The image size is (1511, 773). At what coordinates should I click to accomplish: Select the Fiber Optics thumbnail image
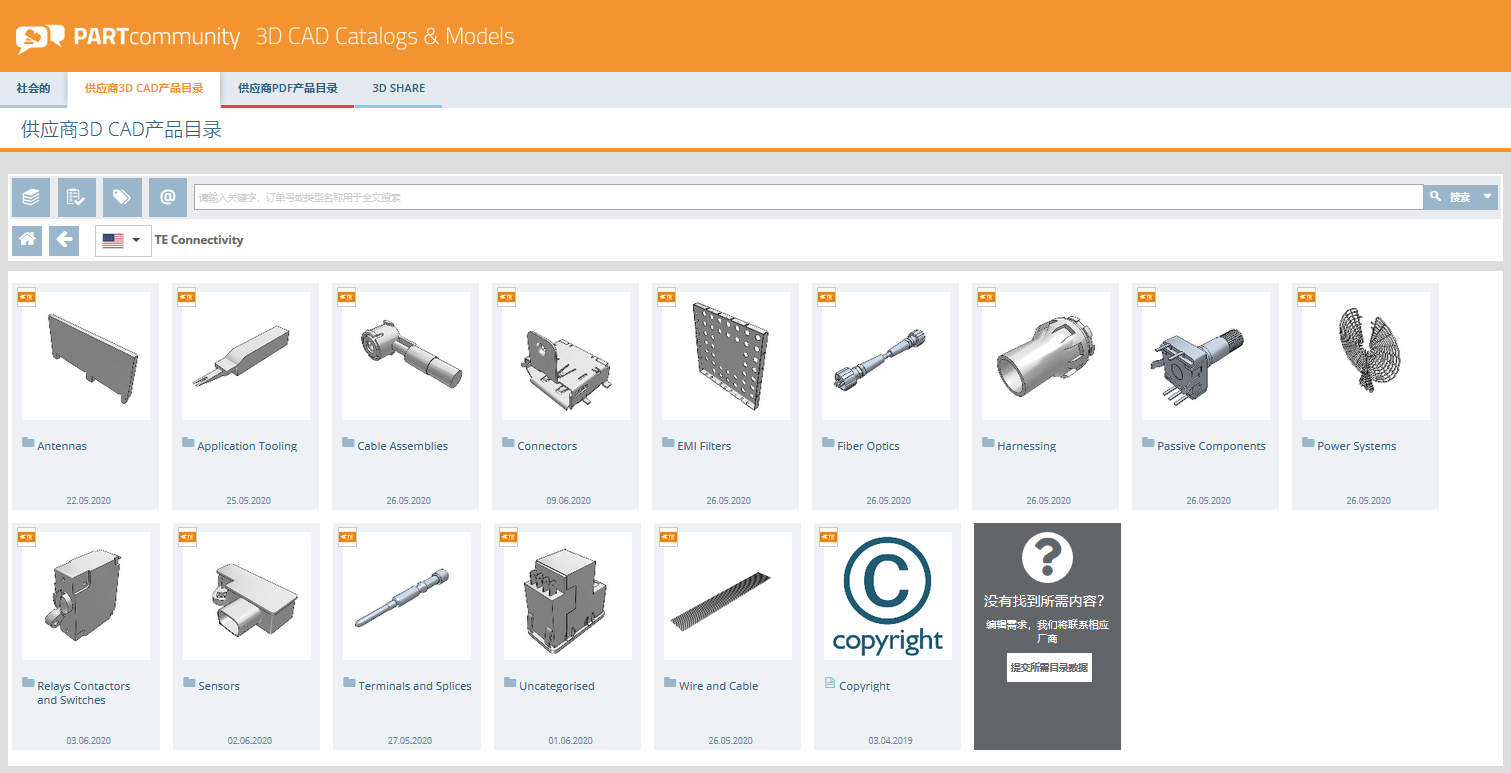(886, 356)
